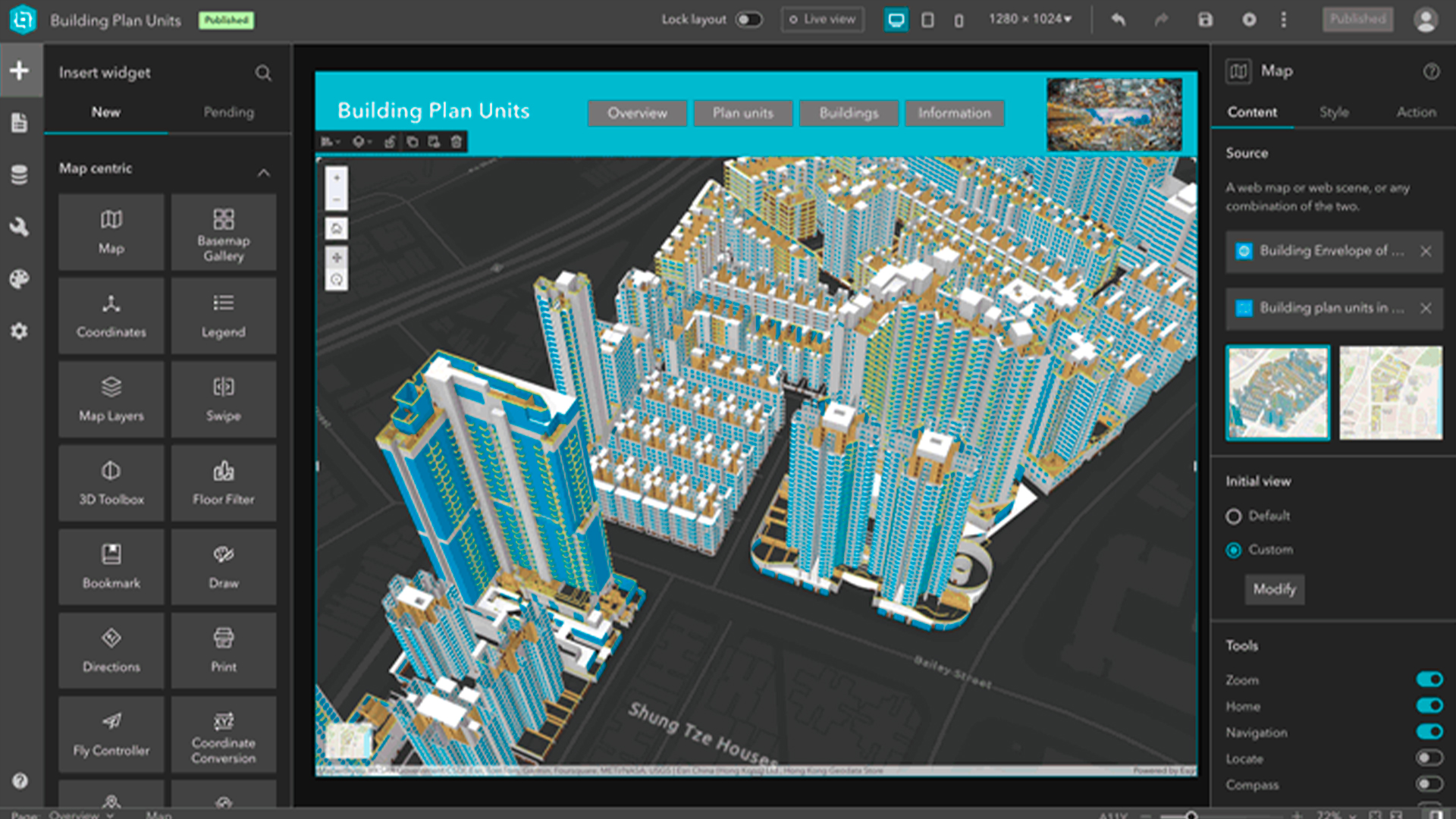Select the Fly Controller widget

(111, 733)
